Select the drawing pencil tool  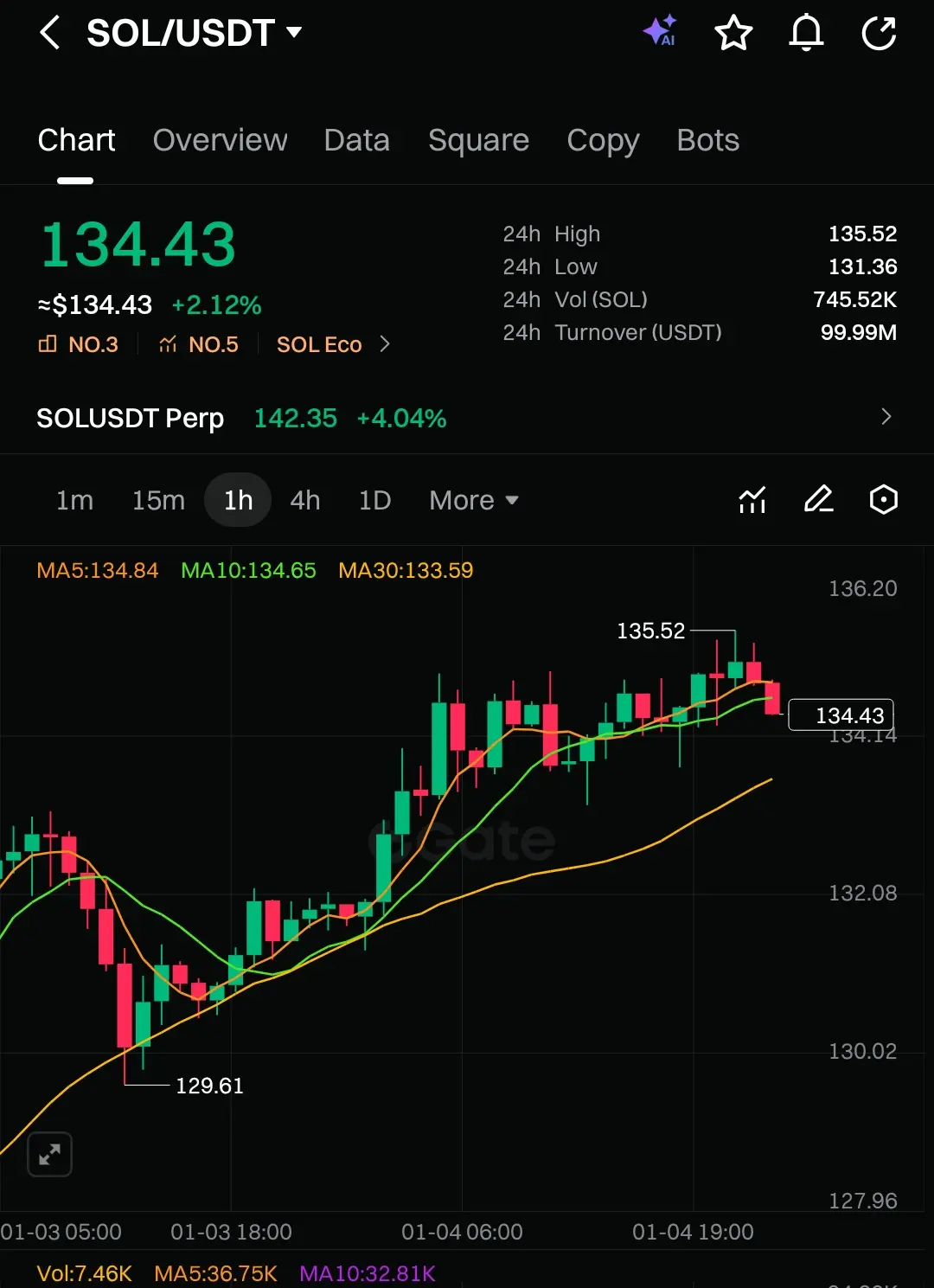[x=818, y=499]
